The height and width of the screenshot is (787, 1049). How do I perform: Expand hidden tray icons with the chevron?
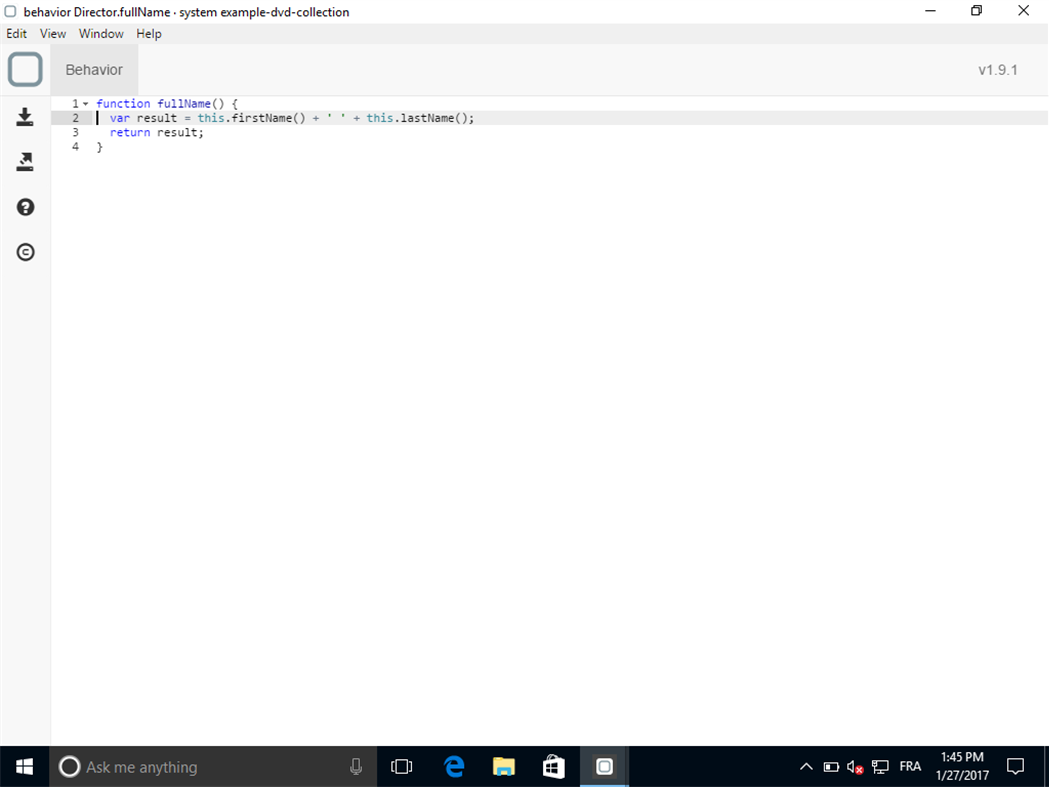tap(805, 766)
